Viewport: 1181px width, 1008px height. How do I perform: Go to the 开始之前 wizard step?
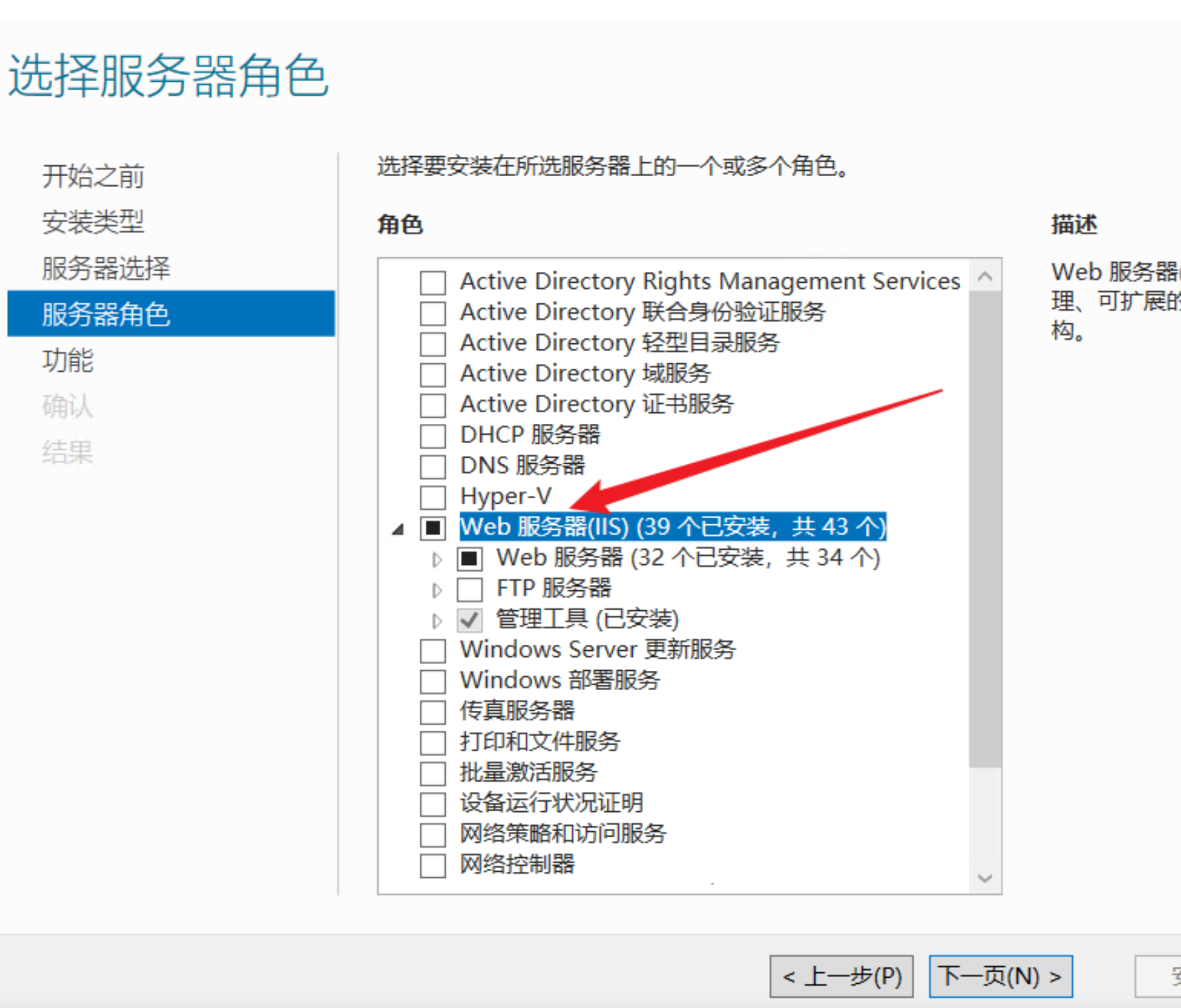93,176
